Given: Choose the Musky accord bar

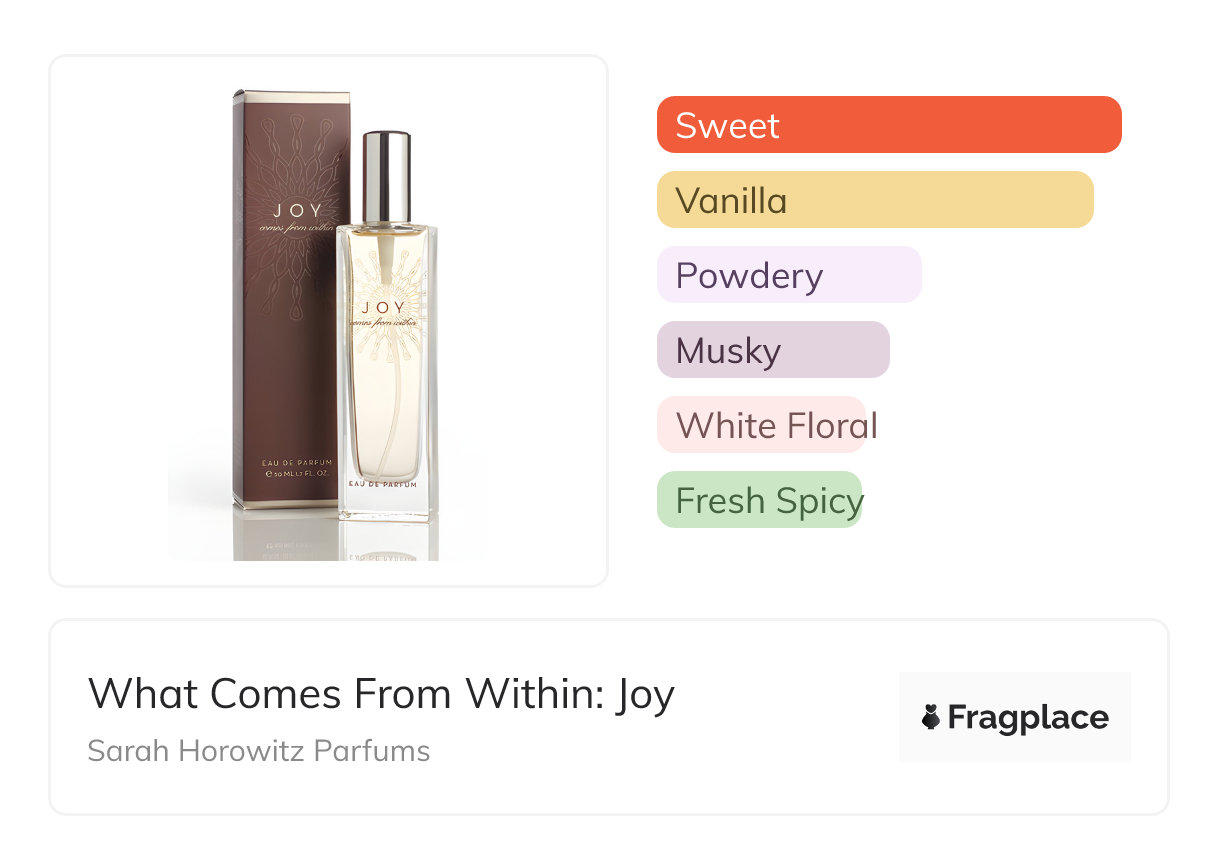Looking at the screenshot, I should click(x=772, y=350).
